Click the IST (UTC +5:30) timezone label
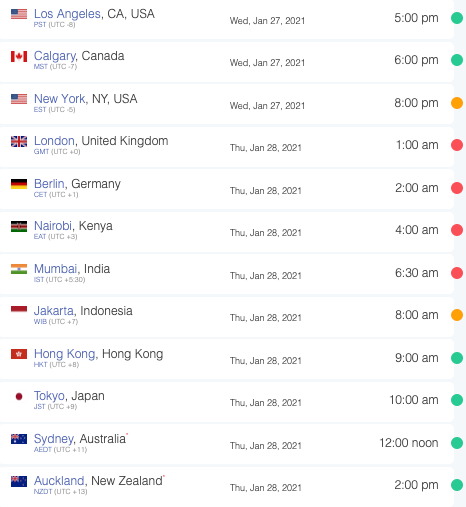 tap(59, 280)
